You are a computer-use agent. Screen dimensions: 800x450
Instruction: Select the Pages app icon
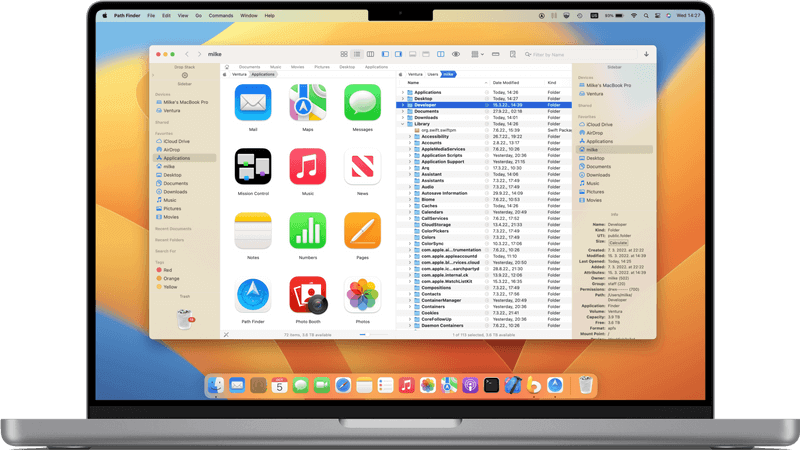point(362,231)
